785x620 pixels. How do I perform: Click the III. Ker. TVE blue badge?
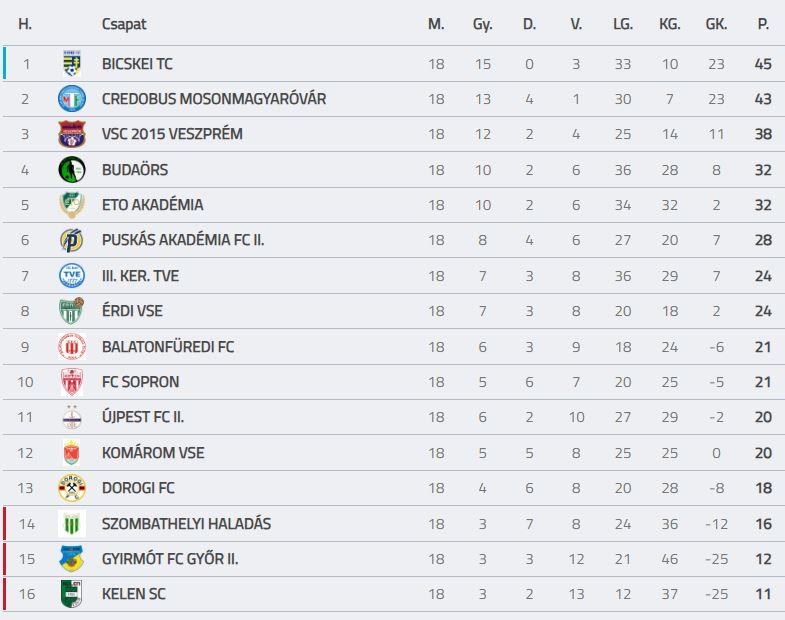click(x=72, y=275)
